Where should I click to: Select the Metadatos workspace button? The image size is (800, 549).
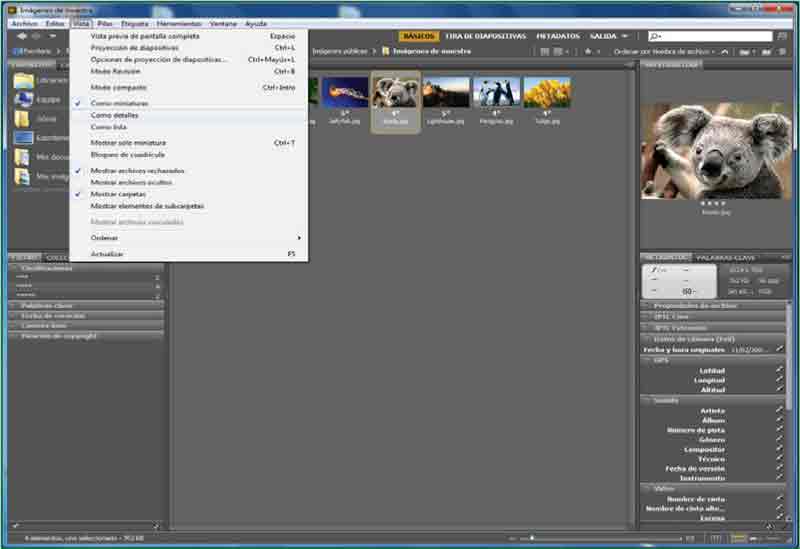point(557,36)
